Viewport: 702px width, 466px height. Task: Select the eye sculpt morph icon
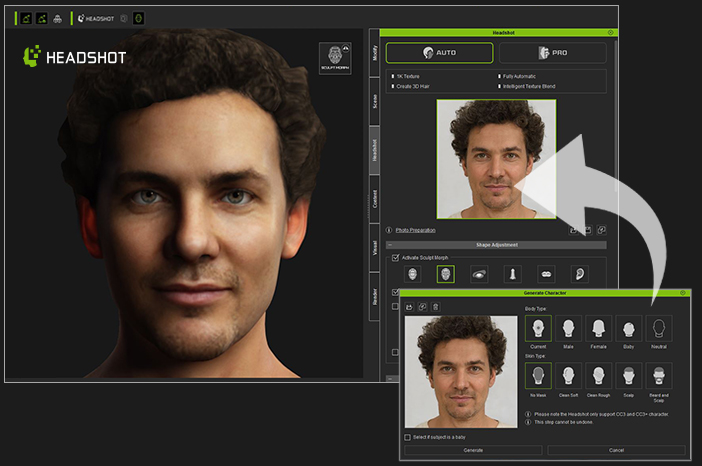pyautogui.click(x=479, y=273)
